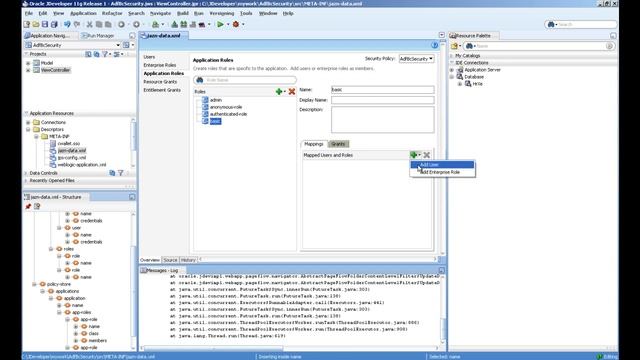The image size is (640, 360).
Task: Click binoculars icon in main toolbar search
Action: click(x=551, y=24)
